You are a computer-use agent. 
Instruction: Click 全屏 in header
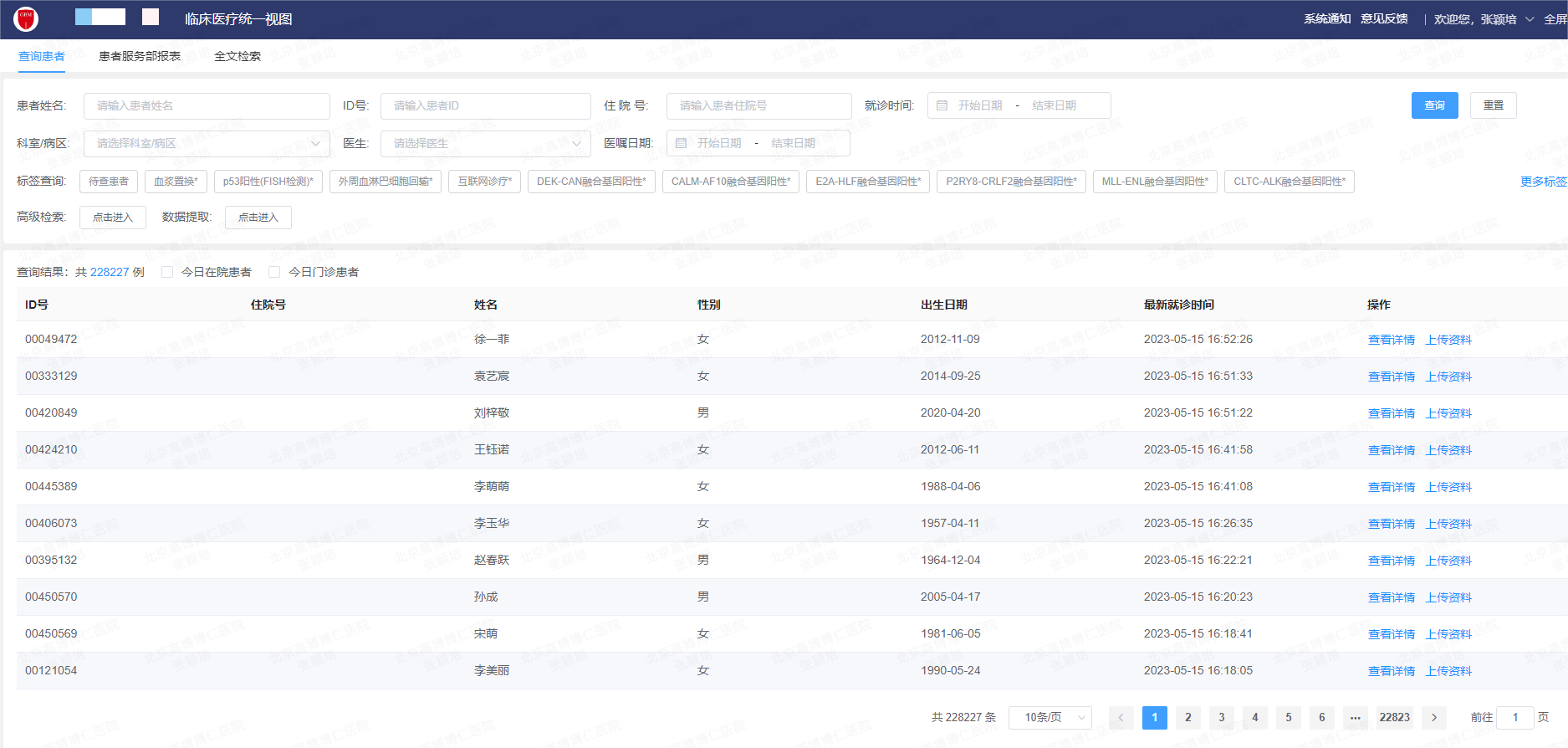[1555, 19]
